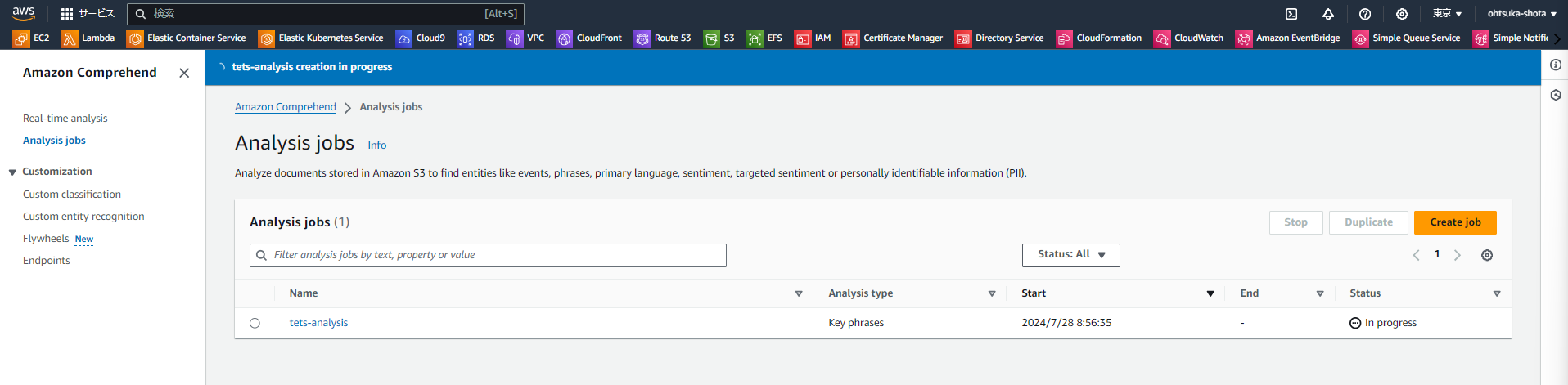
Task: Open Simple Queue Service shortcut
Action: [x=1407, y=38]
